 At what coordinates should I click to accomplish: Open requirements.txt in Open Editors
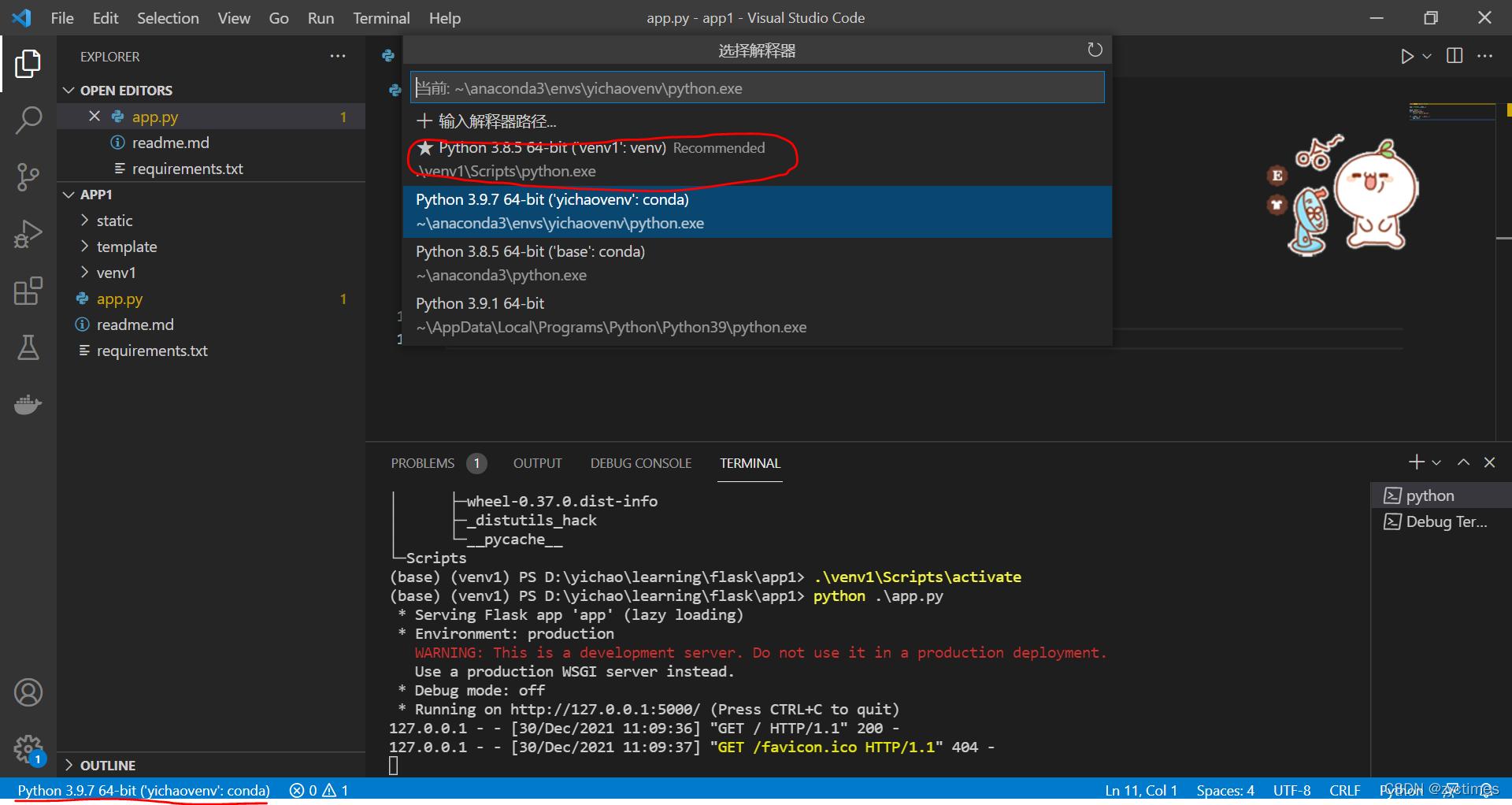[x=210, y=169]
